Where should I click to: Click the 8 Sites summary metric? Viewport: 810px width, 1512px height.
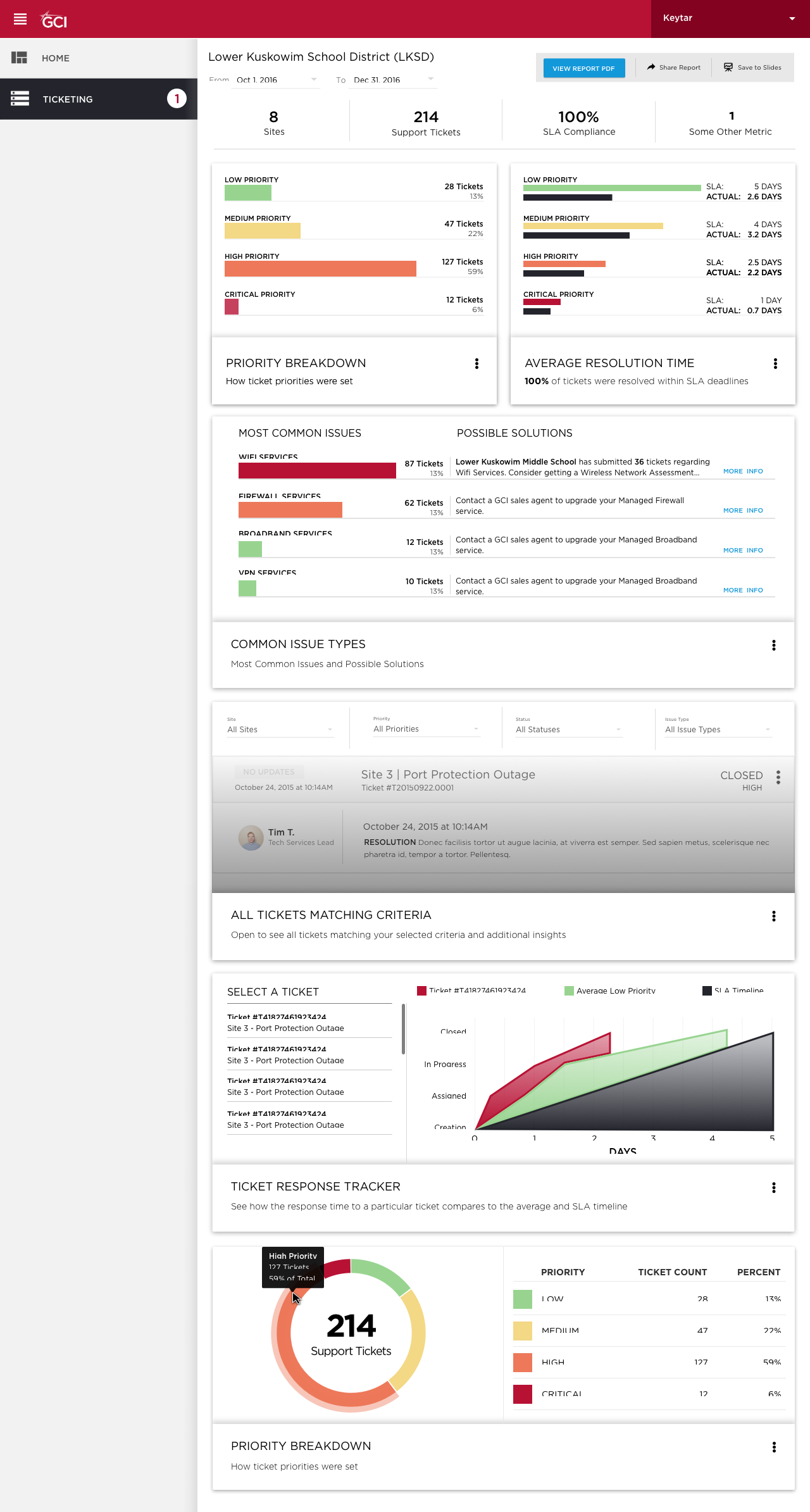(x=274, y=123)
